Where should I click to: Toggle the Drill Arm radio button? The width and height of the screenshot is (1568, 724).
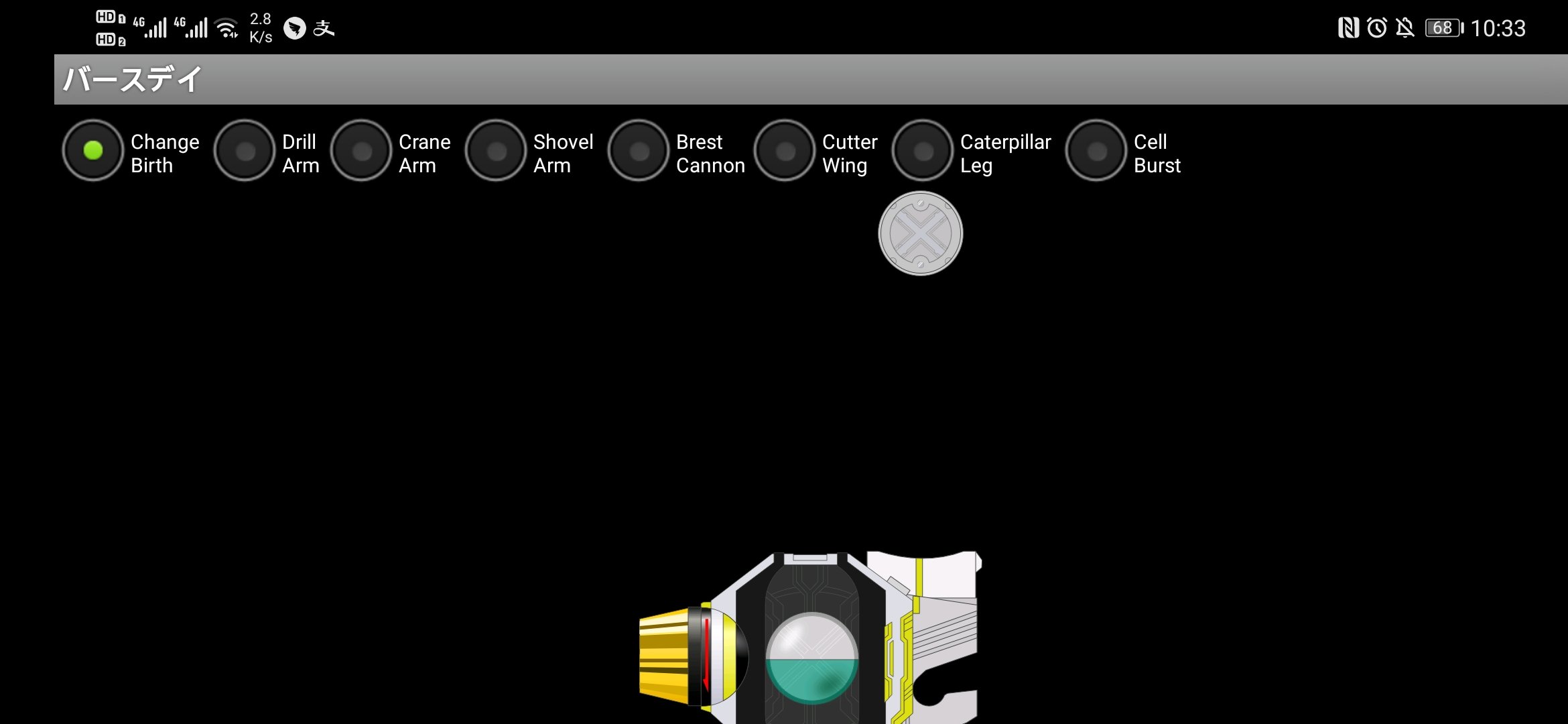(x=245, y=152)
